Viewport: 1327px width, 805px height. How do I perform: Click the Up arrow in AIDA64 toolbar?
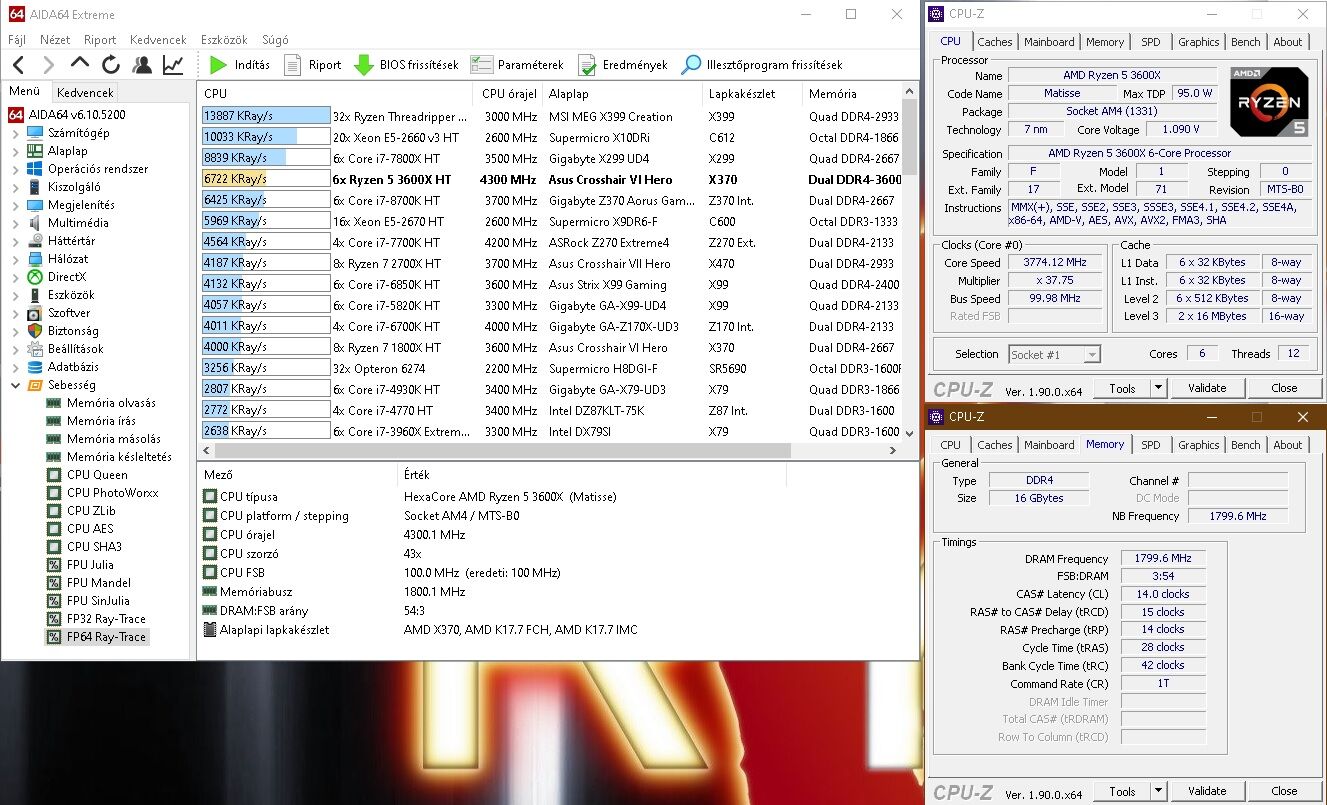point(80,65)
